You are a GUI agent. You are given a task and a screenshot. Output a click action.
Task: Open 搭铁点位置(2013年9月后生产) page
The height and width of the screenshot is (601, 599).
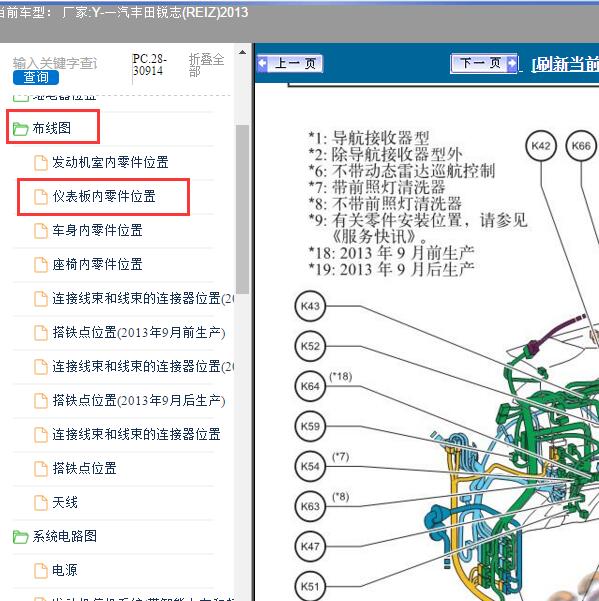pos(139,400)
